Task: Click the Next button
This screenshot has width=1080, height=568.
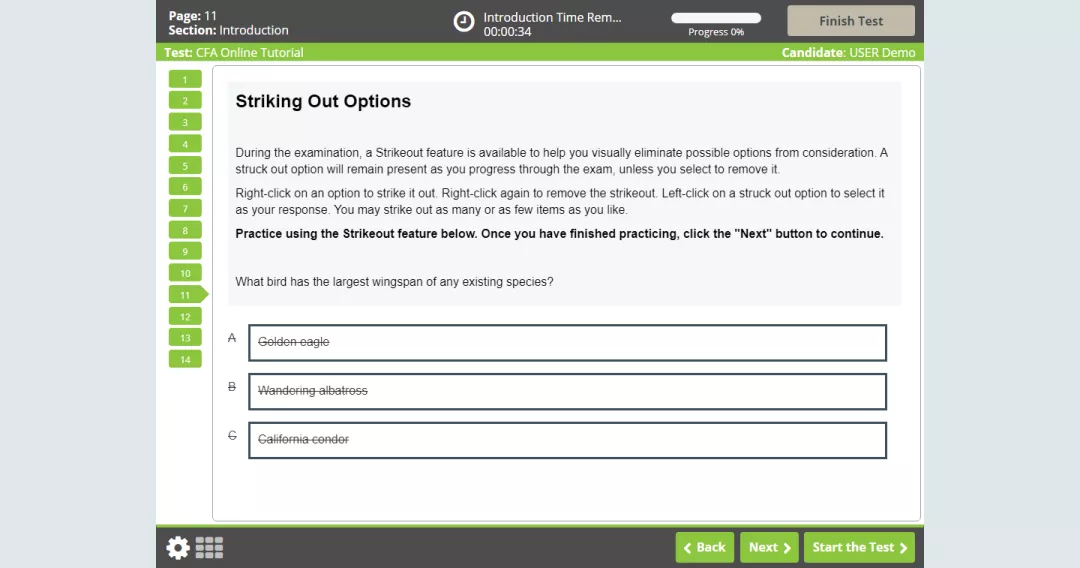Action: (769, 547)
